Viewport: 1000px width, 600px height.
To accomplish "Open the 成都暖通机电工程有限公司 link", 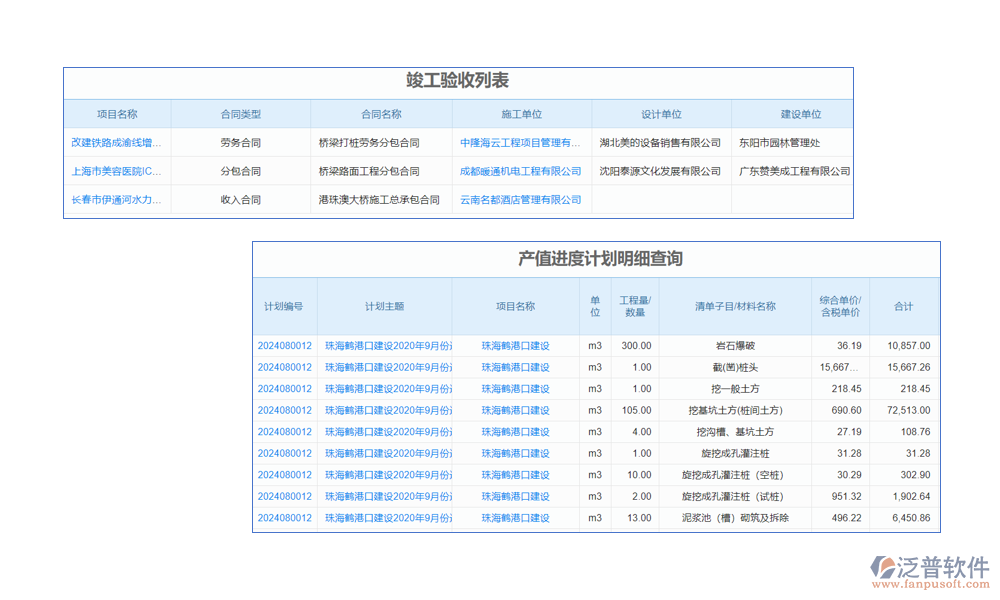I will point(520,171).
